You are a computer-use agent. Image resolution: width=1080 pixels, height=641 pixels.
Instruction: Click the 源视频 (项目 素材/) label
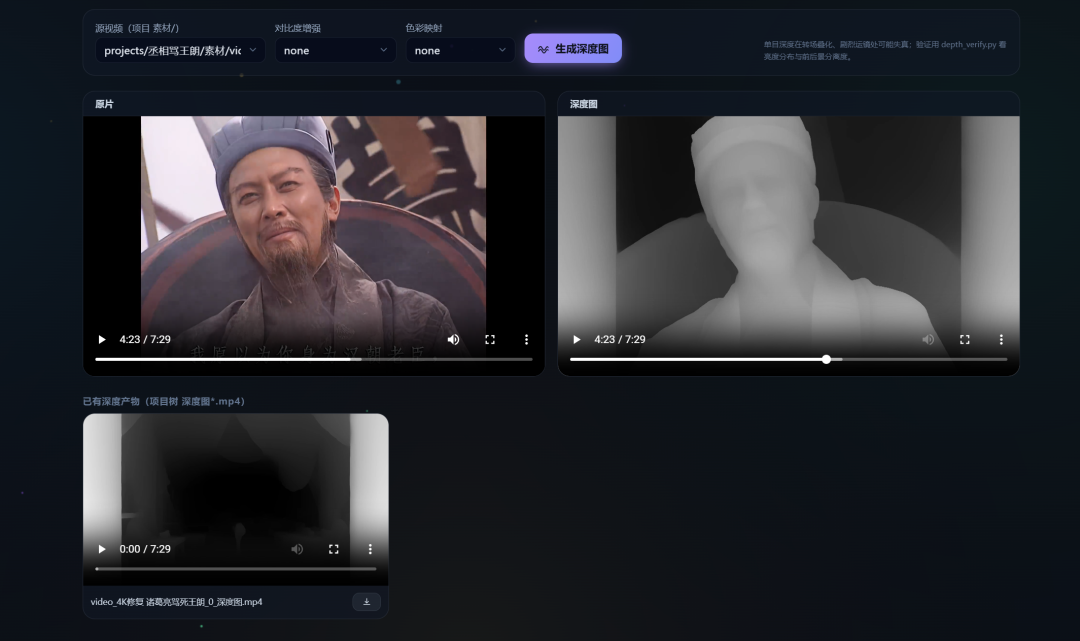(137, 28)
